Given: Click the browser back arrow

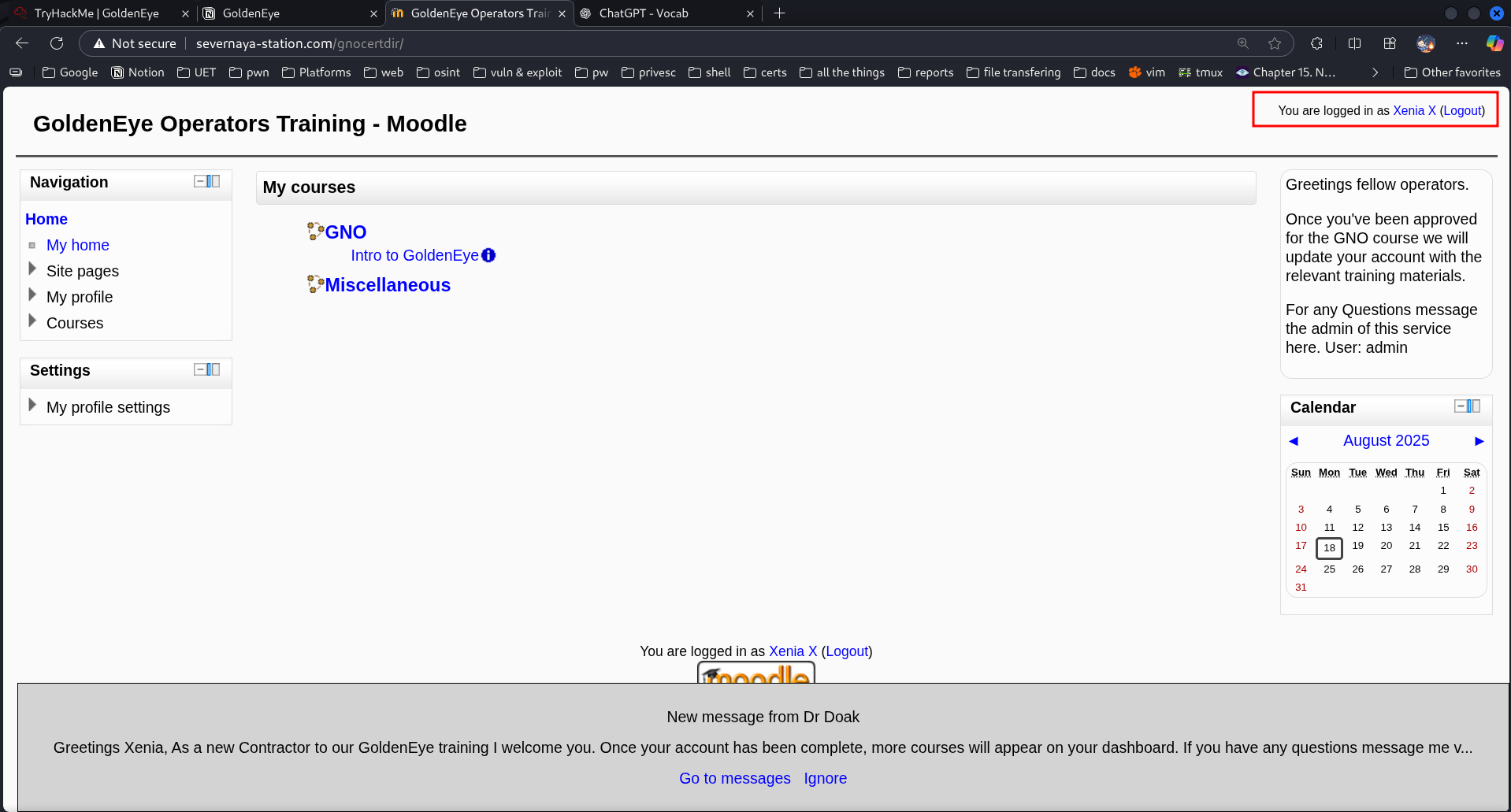Looking at the screenshot, I should 22,43.
